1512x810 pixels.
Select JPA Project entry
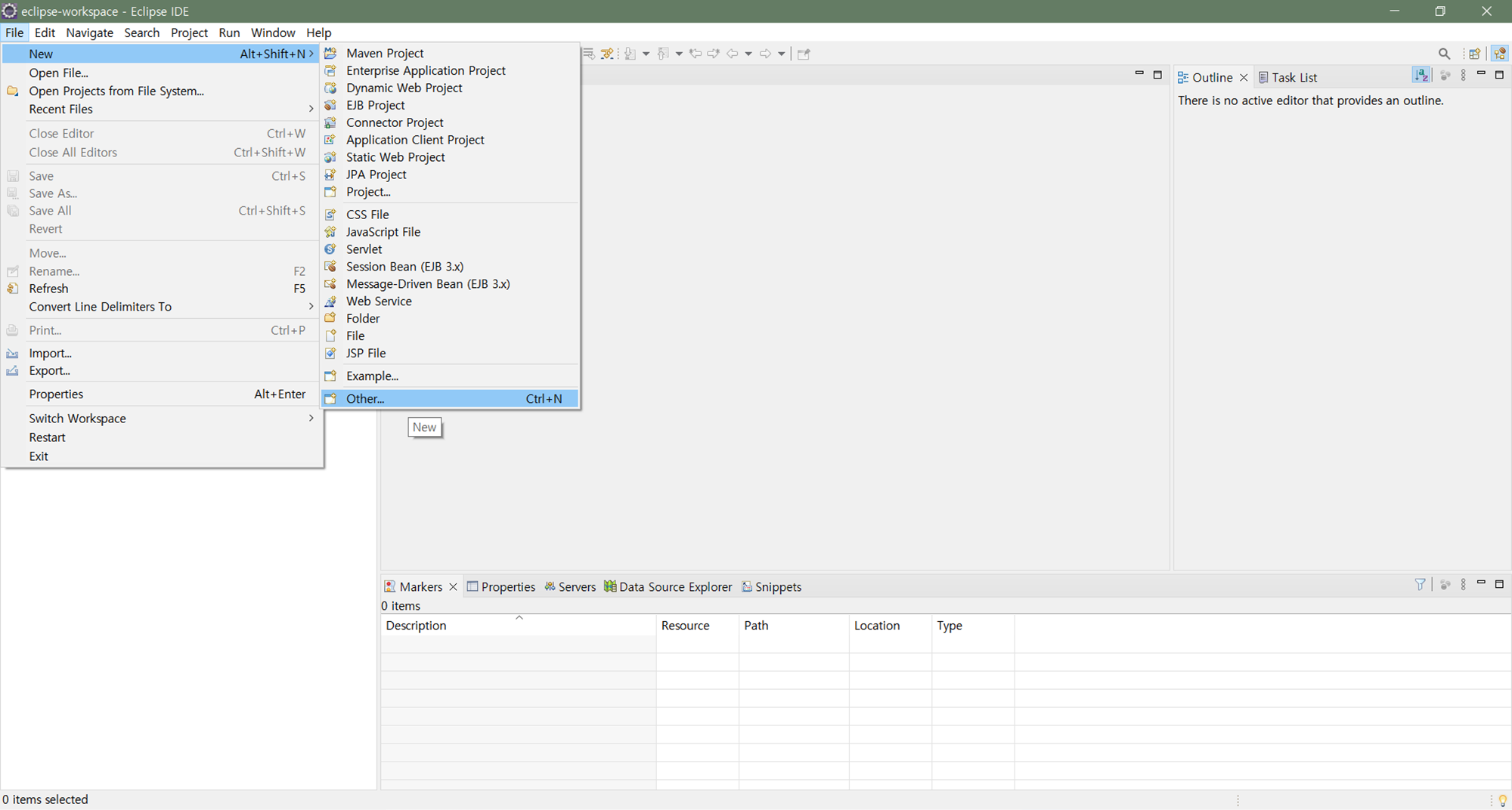click(x=450, y=175)
